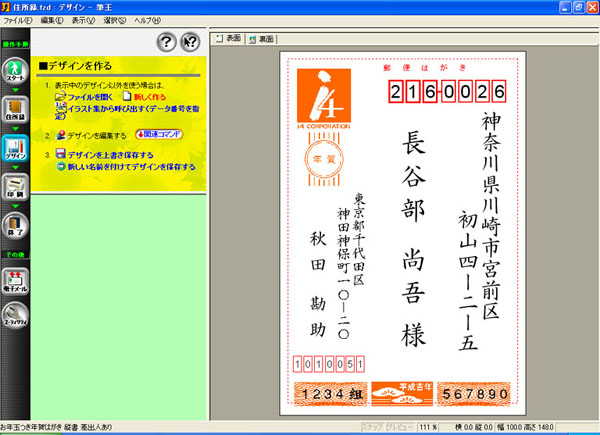Click the question mark help icon

coord(166,41)
